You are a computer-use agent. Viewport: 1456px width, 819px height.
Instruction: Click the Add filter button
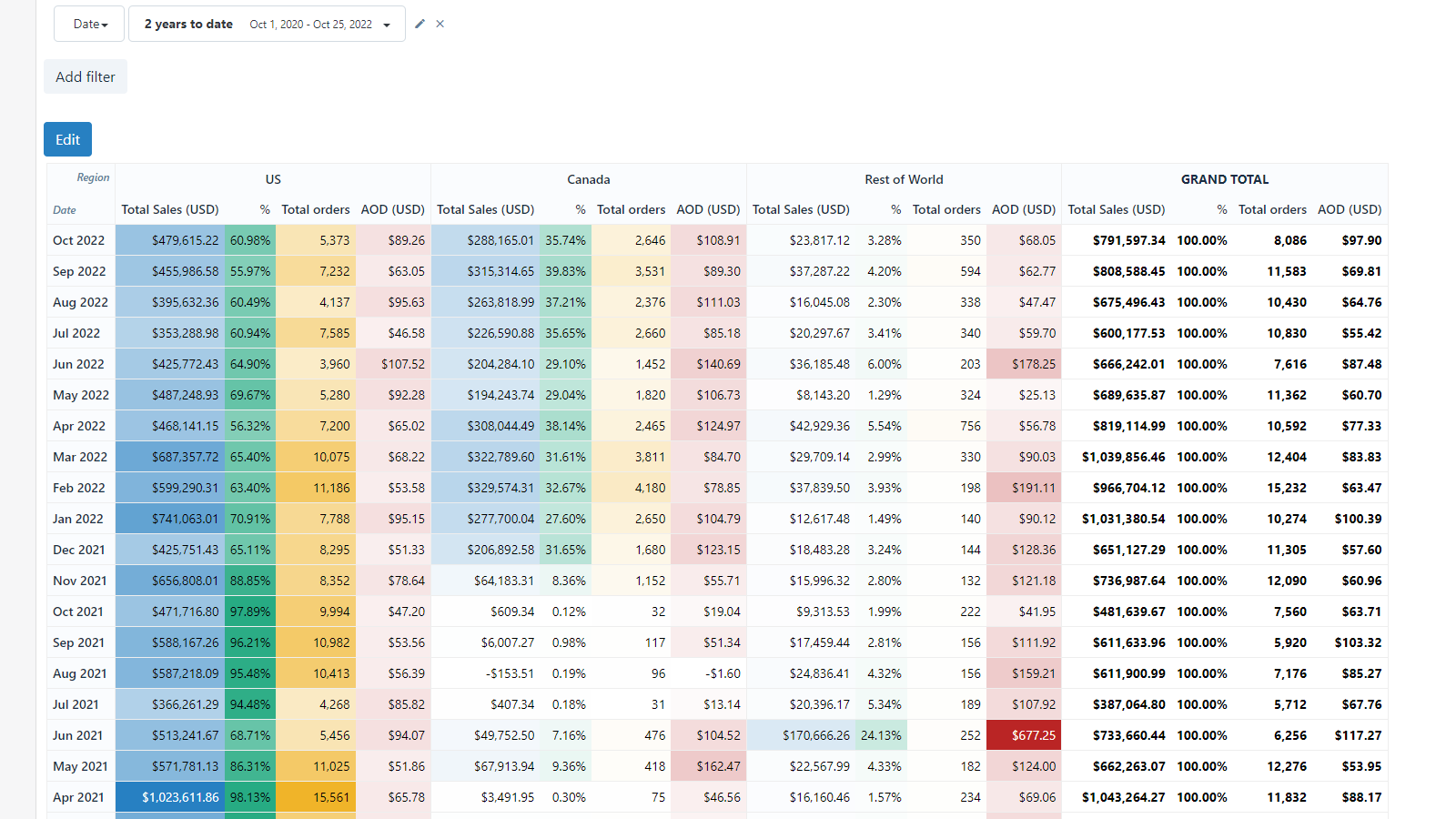(85, 76)
